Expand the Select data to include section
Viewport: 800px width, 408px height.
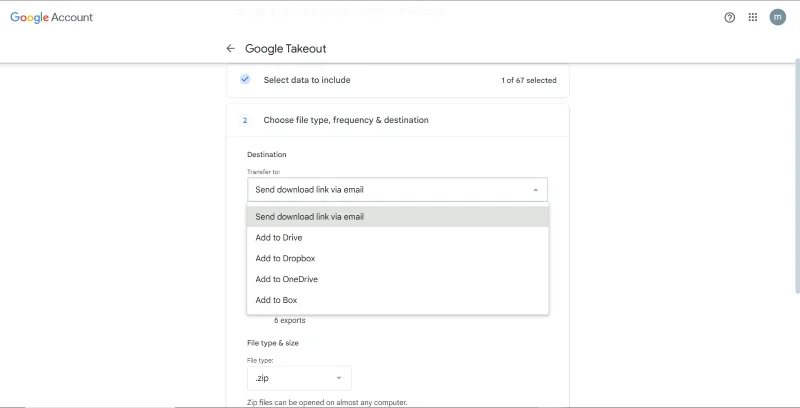(x=397, y=80)
